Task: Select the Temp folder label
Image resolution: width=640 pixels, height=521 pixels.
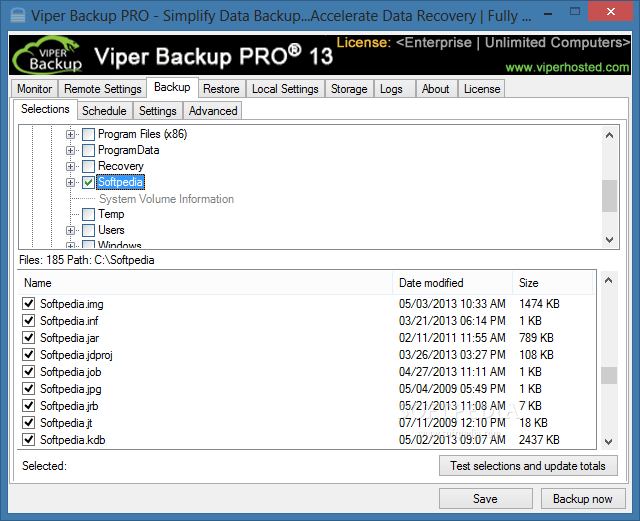Action: point(111,214)
